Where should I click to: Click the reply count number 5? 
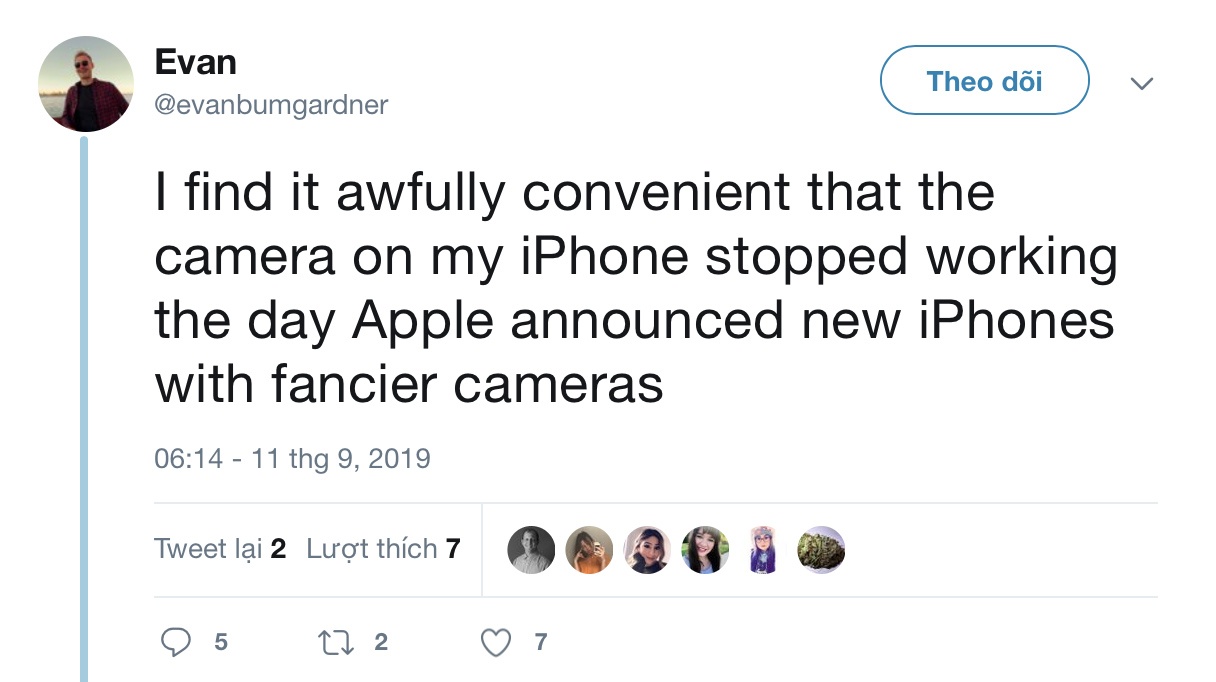[x=219, y=643]
